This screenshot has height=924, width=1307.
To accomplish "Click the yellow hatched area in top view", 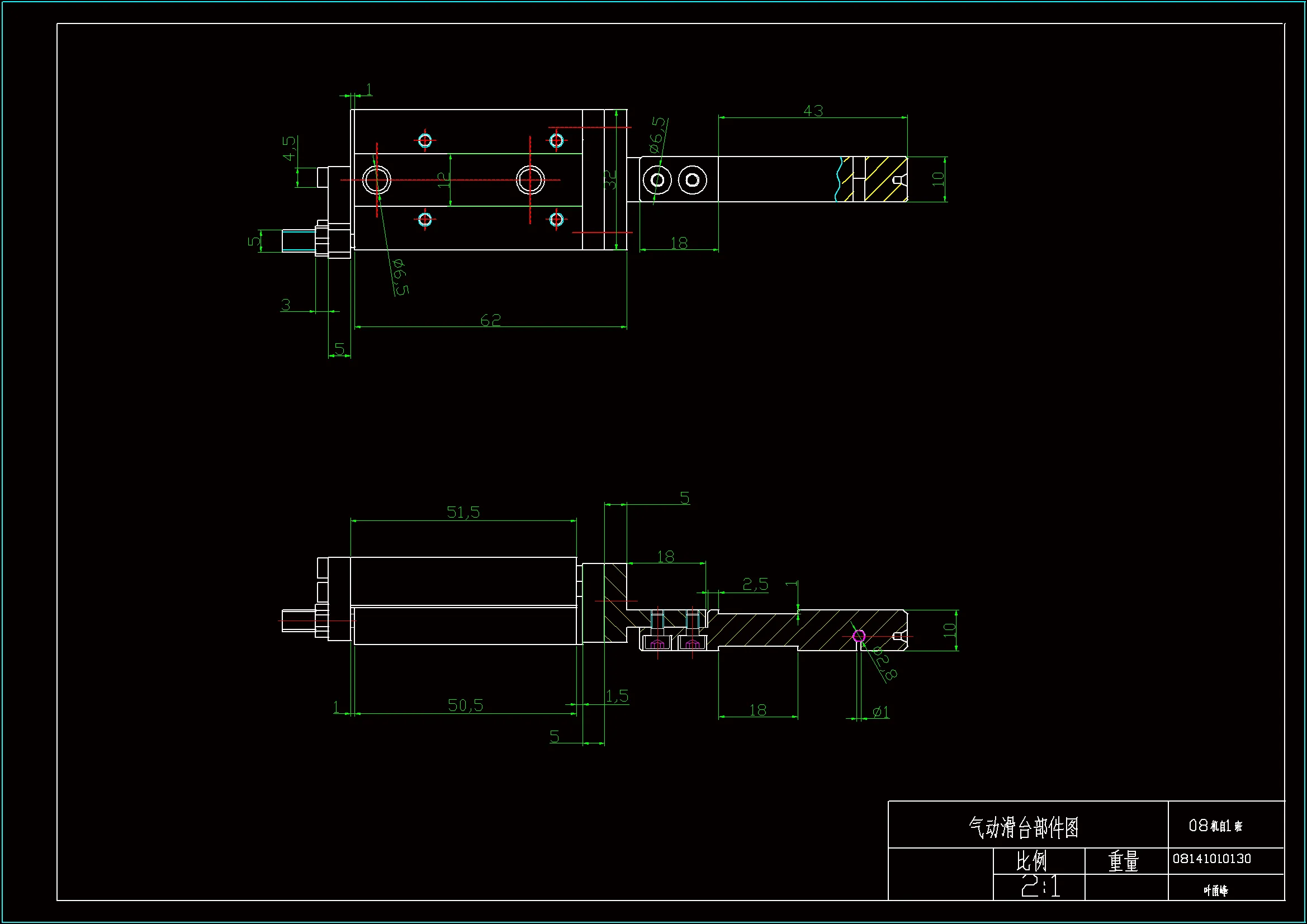I will [x=884, y=179].
